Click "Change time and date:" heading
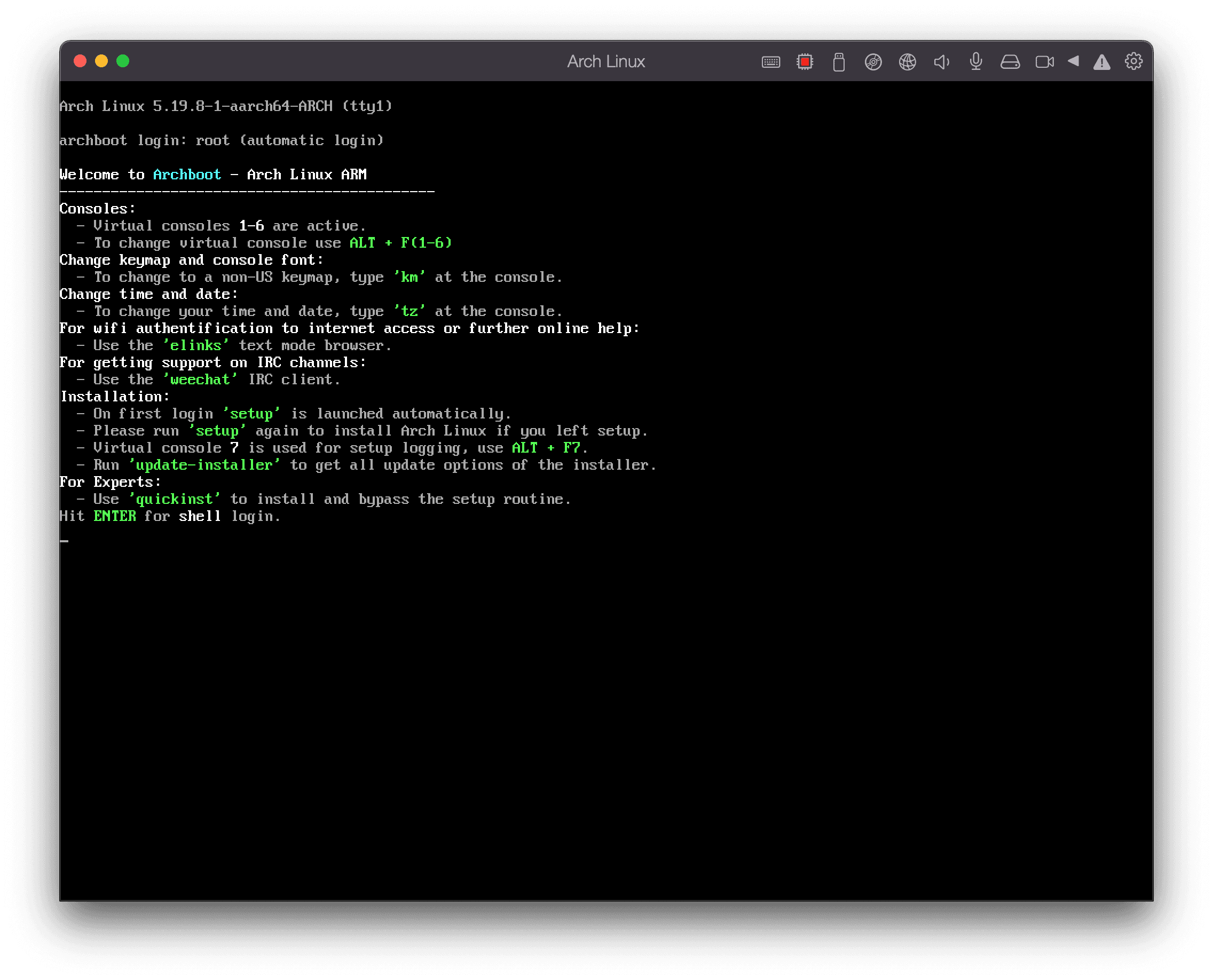The image size is (1213, 980). tap(149, 294)
